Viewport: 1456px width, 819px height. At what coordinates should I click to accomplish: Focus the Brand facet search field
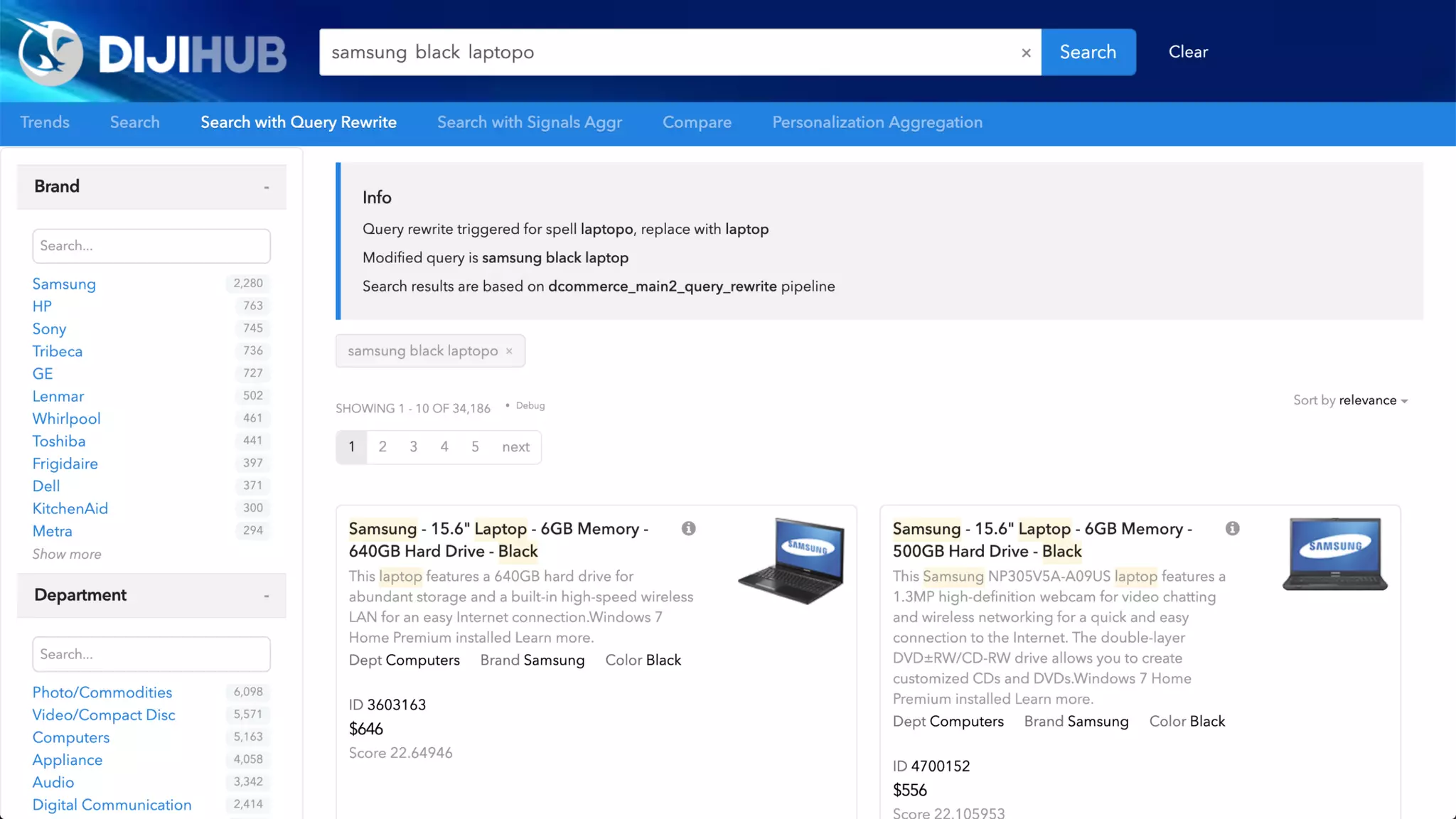[151, 246]
